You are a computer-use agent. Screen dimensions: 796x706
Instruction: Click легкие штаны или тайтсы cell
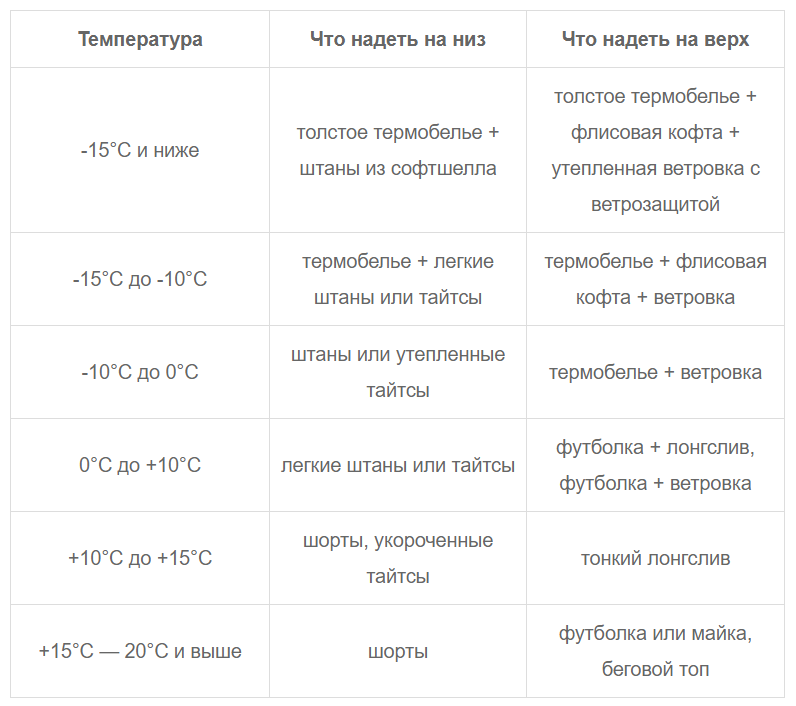398,465
